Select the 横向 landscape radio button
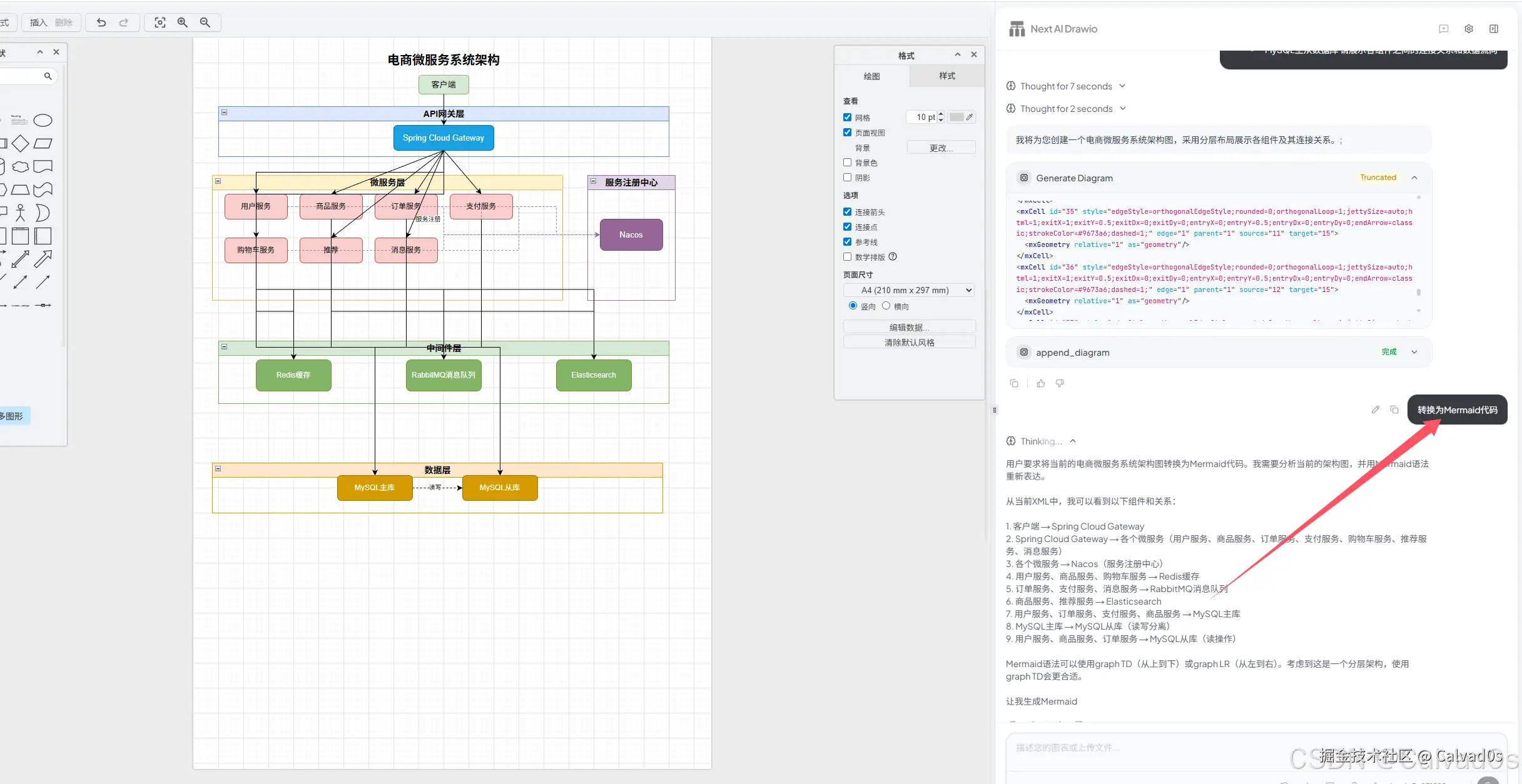 pyautogui.click(x=886, y=306)
